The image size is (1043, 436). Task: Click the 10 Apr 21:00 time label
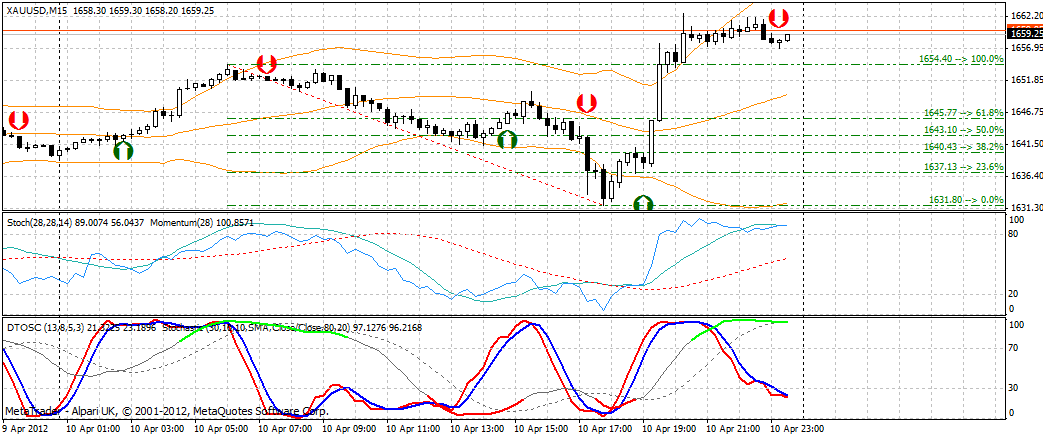pos(734,430)
